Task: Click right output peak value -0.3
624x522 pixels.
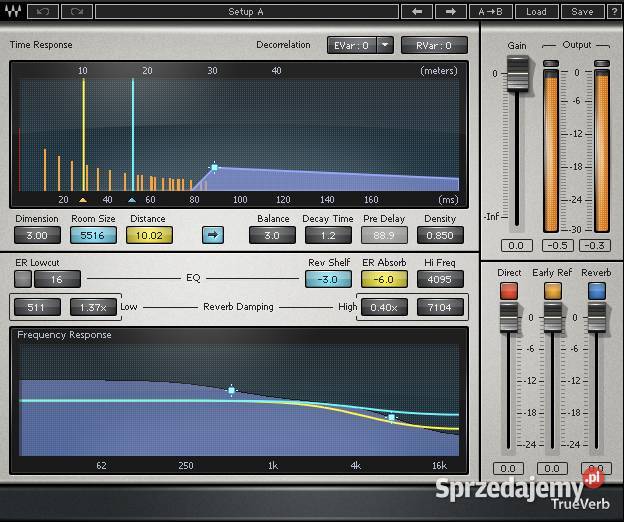Action: [x=595, y=245]
